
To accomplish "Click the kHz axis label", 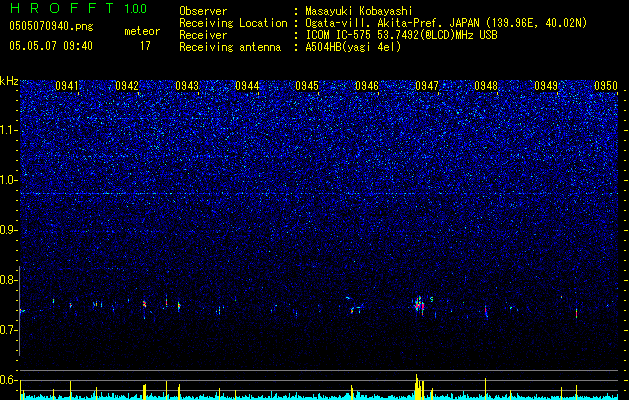I will pos(9,81).
